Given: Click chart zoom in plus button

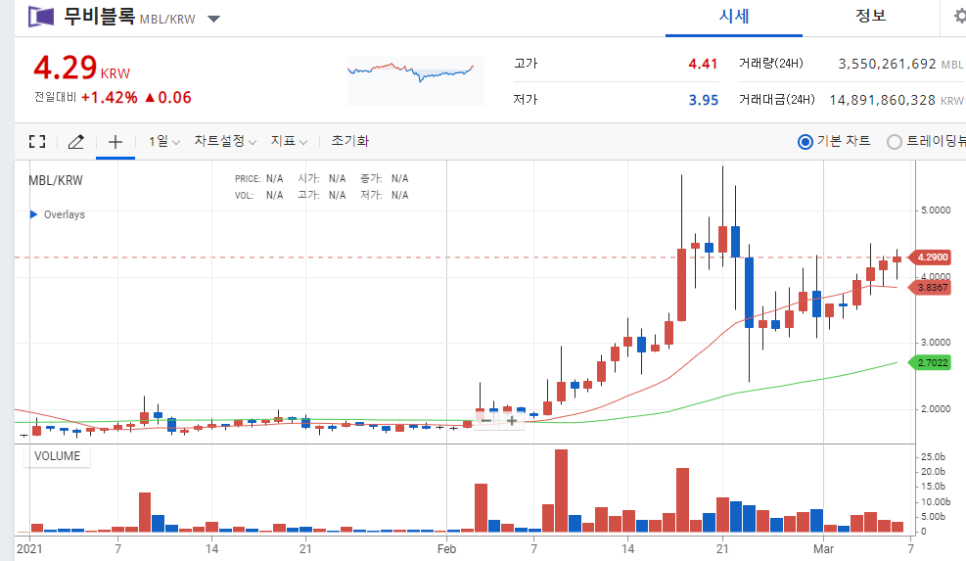Looking at the screenshot, I should pos(511,421).
